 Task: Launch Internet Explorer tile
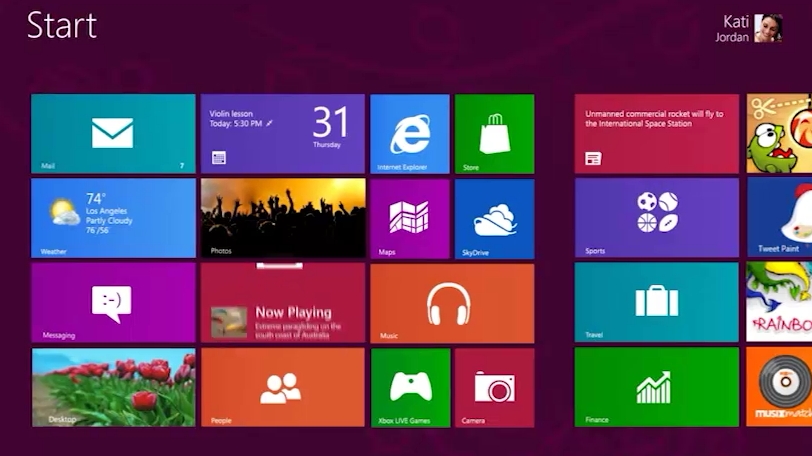410,134
